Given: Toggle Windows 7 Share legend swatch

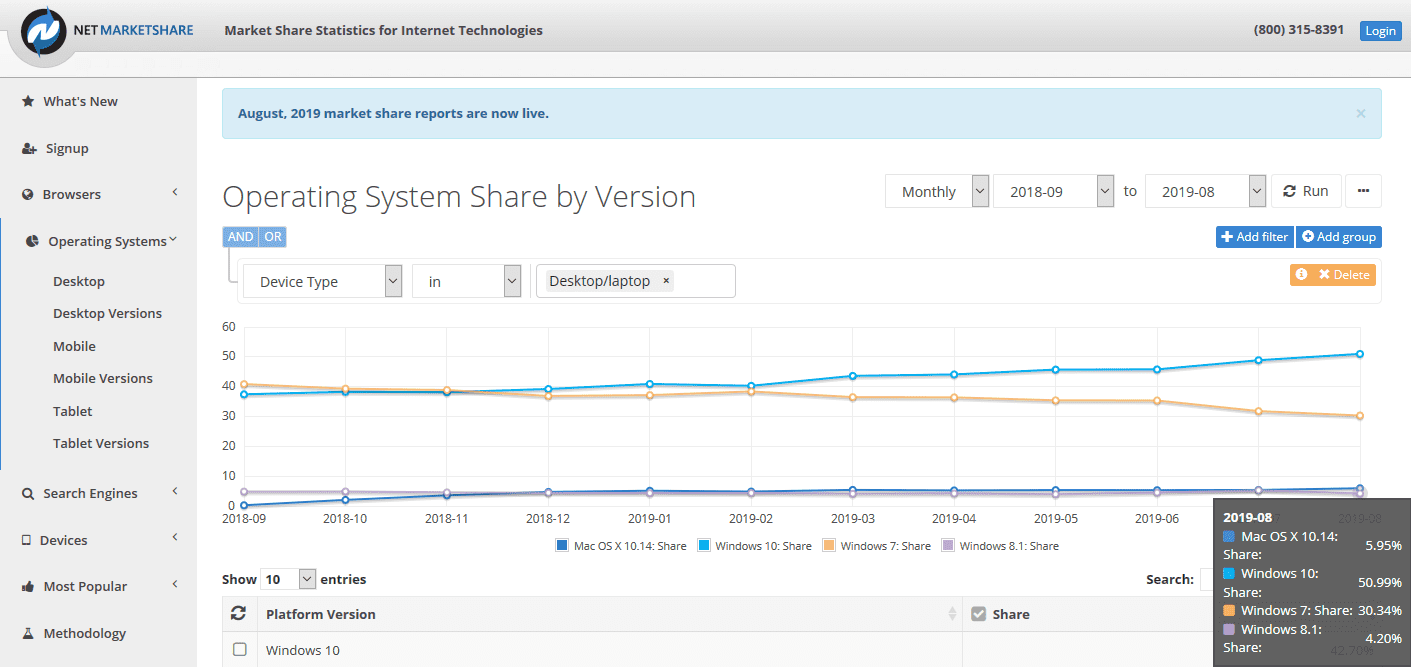Looking at the screenshot, I should tap(829, 546).
